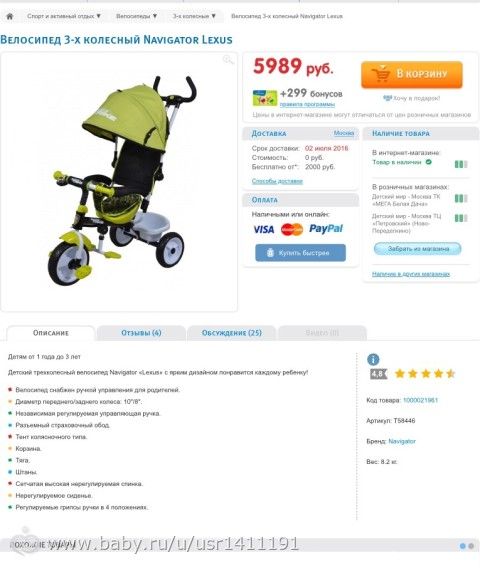
Task: Open 'Наличие в других магазинах' link
Action: coord(411,274)
